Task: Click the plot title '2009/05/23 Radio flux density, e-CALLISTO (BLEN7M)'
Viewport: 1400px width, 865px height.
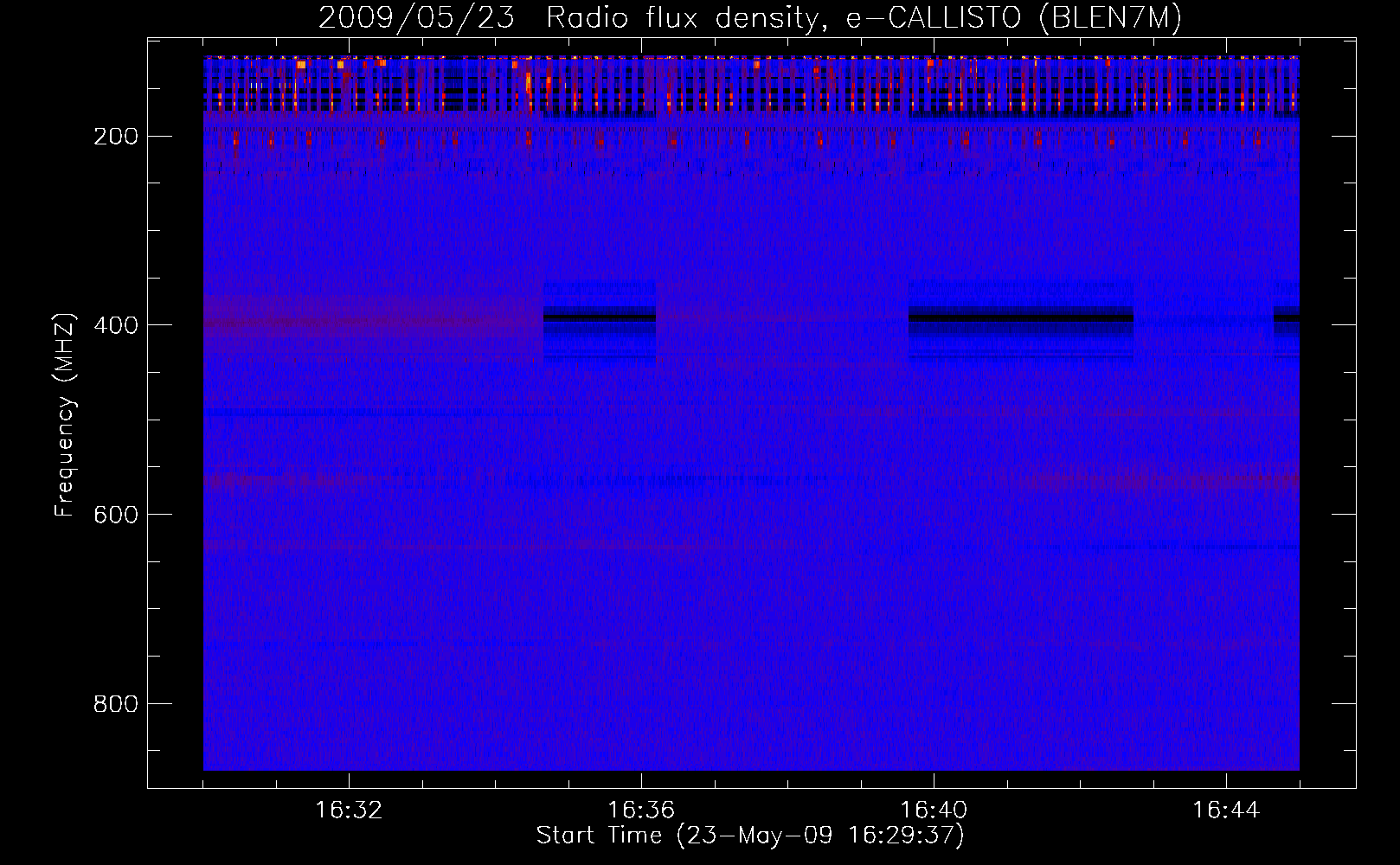Action: 750,18
